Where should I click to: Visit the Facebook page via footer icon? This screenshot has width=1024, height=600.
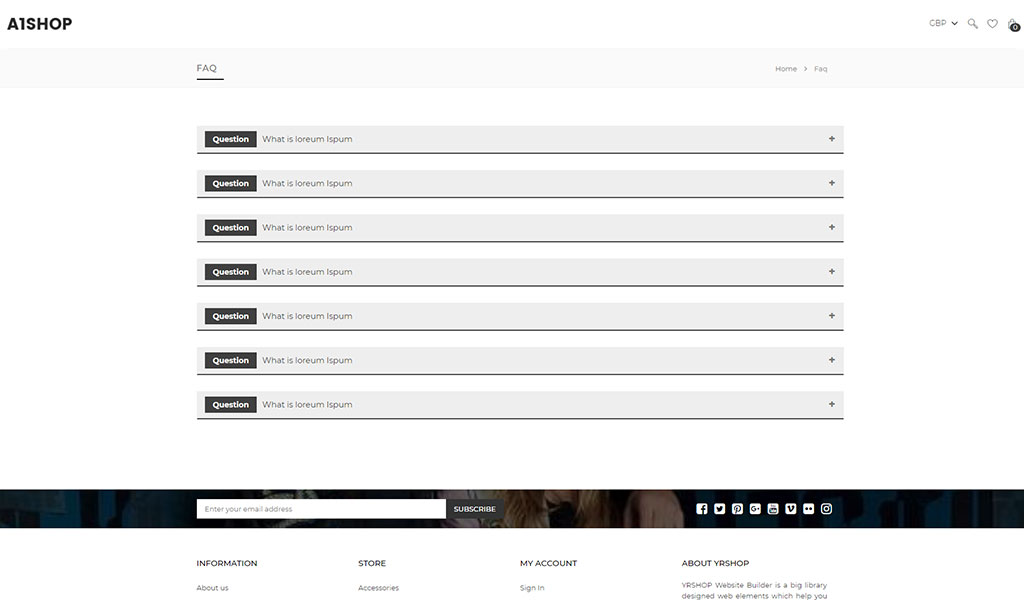[702, 509]
